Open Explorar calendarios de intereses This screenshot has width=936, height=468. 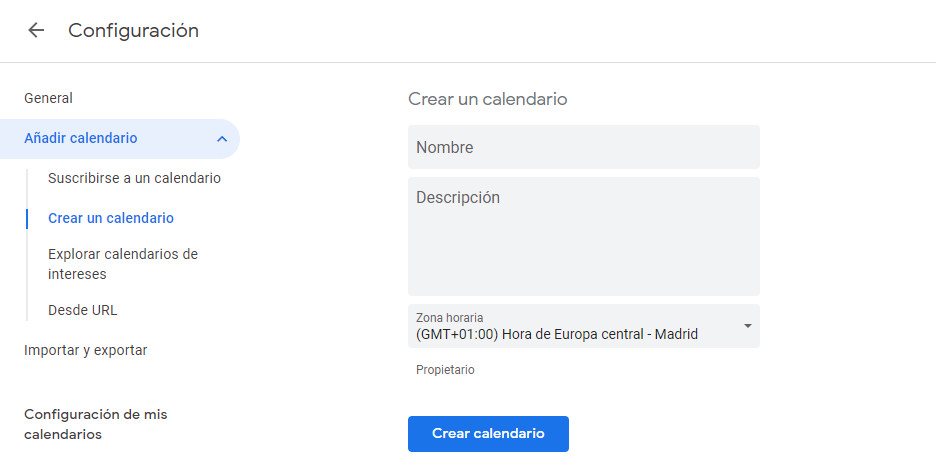(123, 264)
